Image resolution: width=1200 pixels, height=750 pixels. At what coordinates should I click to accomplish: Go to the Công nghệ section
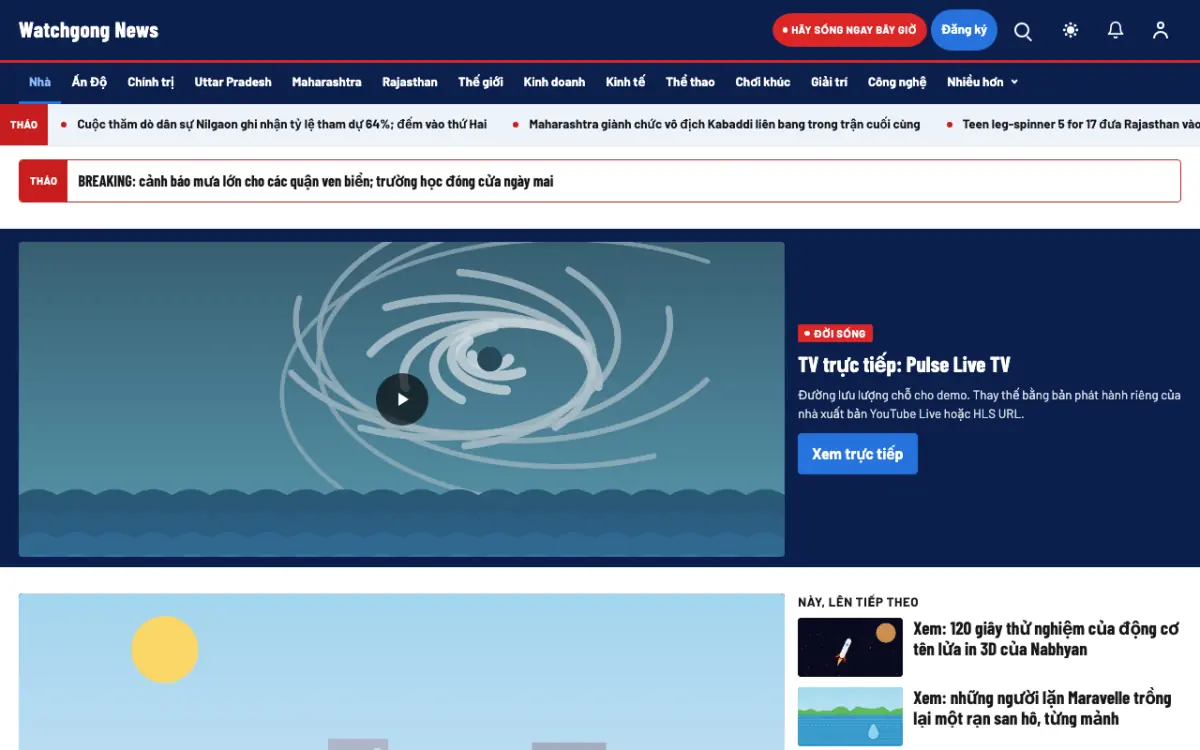tap(897, 82)
